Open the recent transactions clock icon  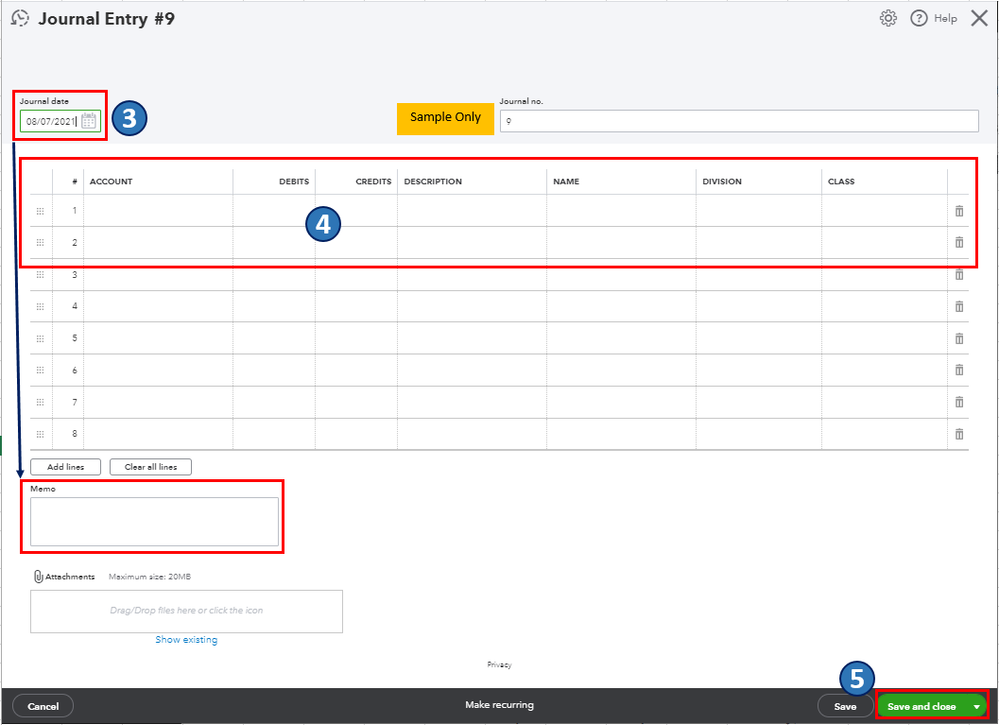(20, 18)
